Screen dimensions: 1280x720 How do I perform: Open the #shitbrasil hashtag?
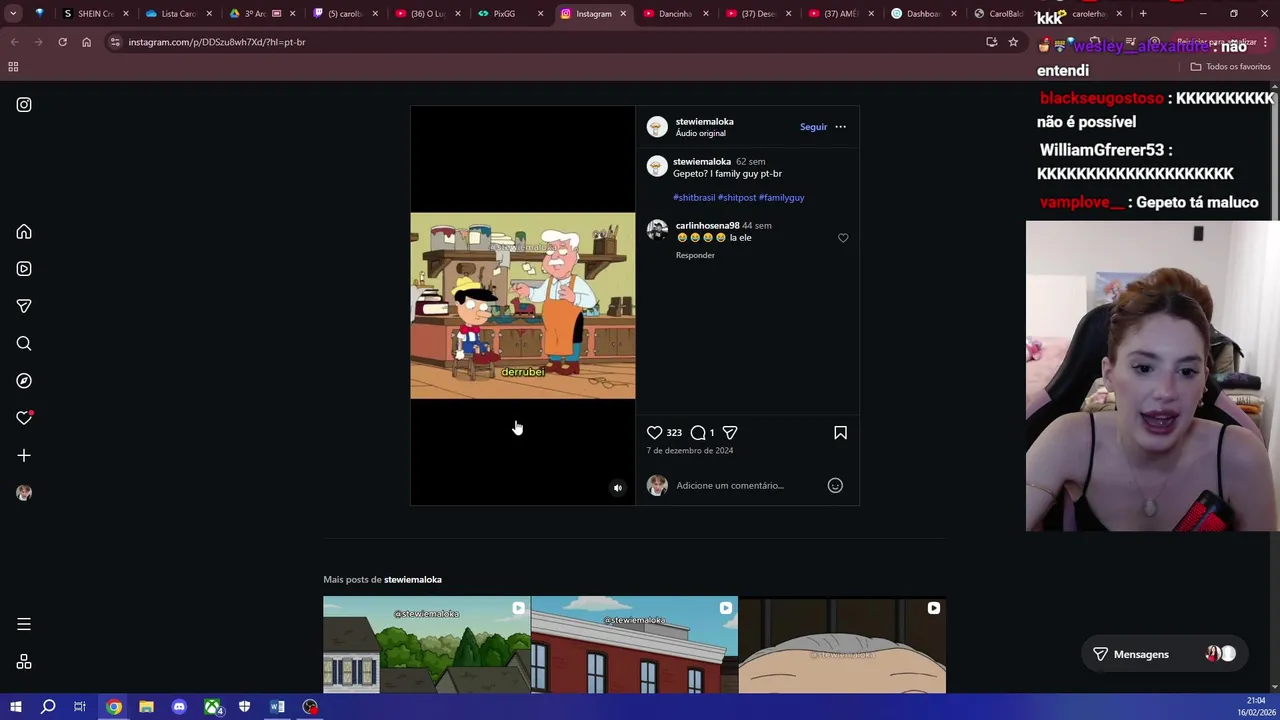[x=694, y=198]
